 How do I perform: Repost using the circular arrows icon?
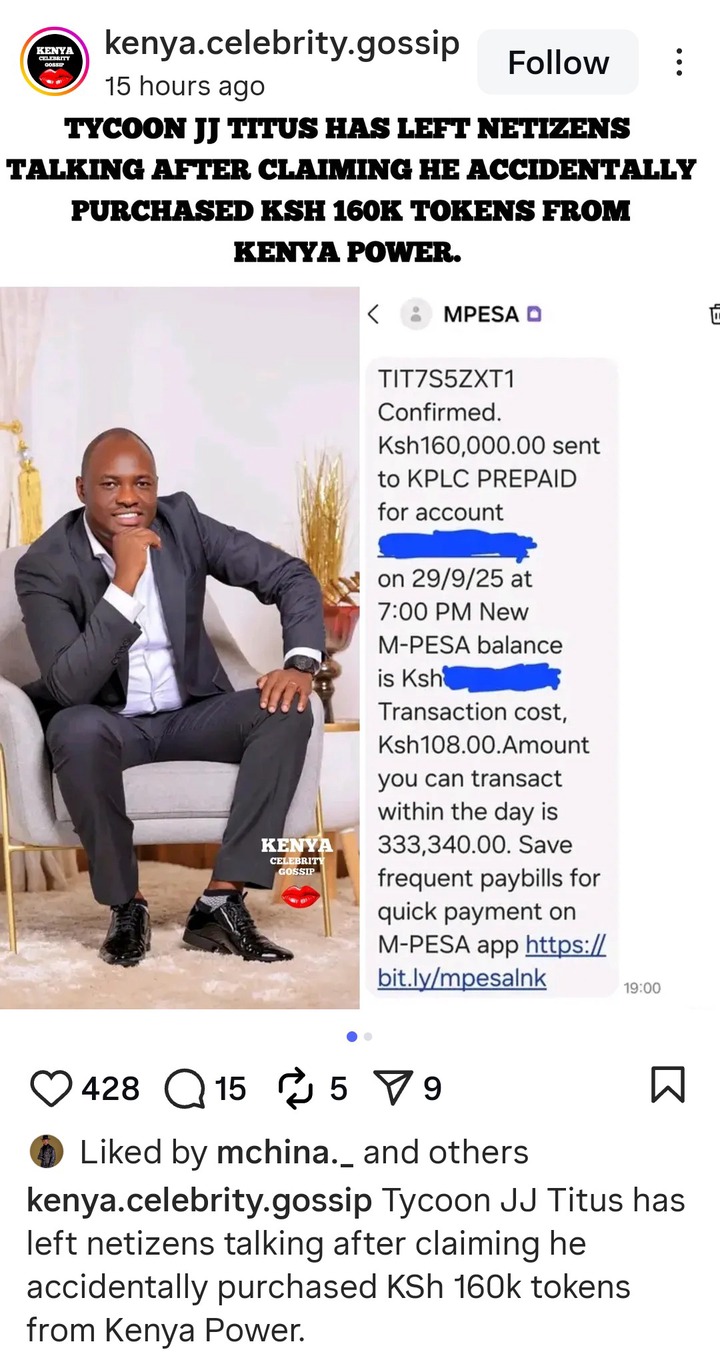coord(297,1088)
